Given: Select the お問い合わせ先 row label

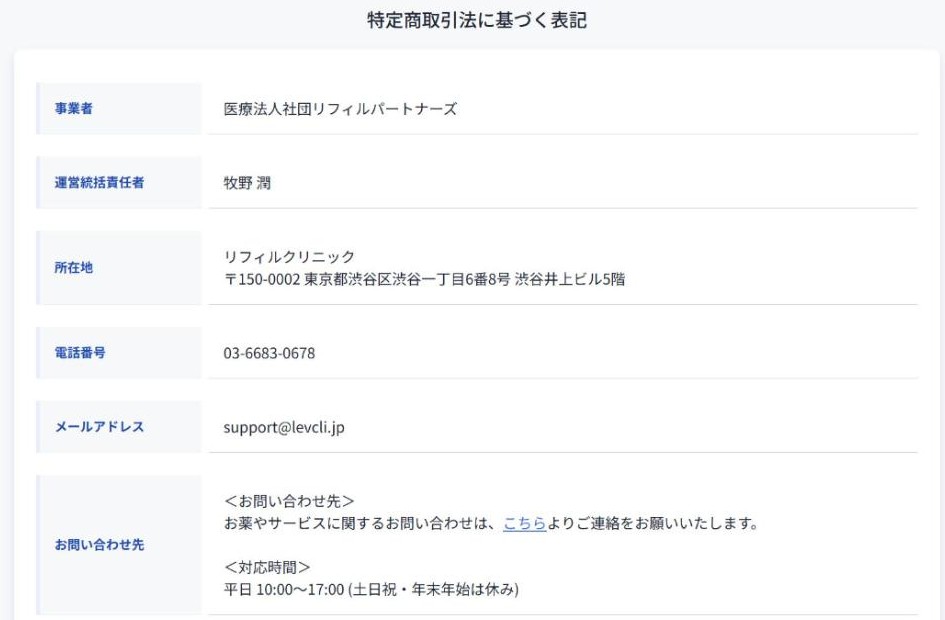Looking at the screenshot, I should pos(99,545).
